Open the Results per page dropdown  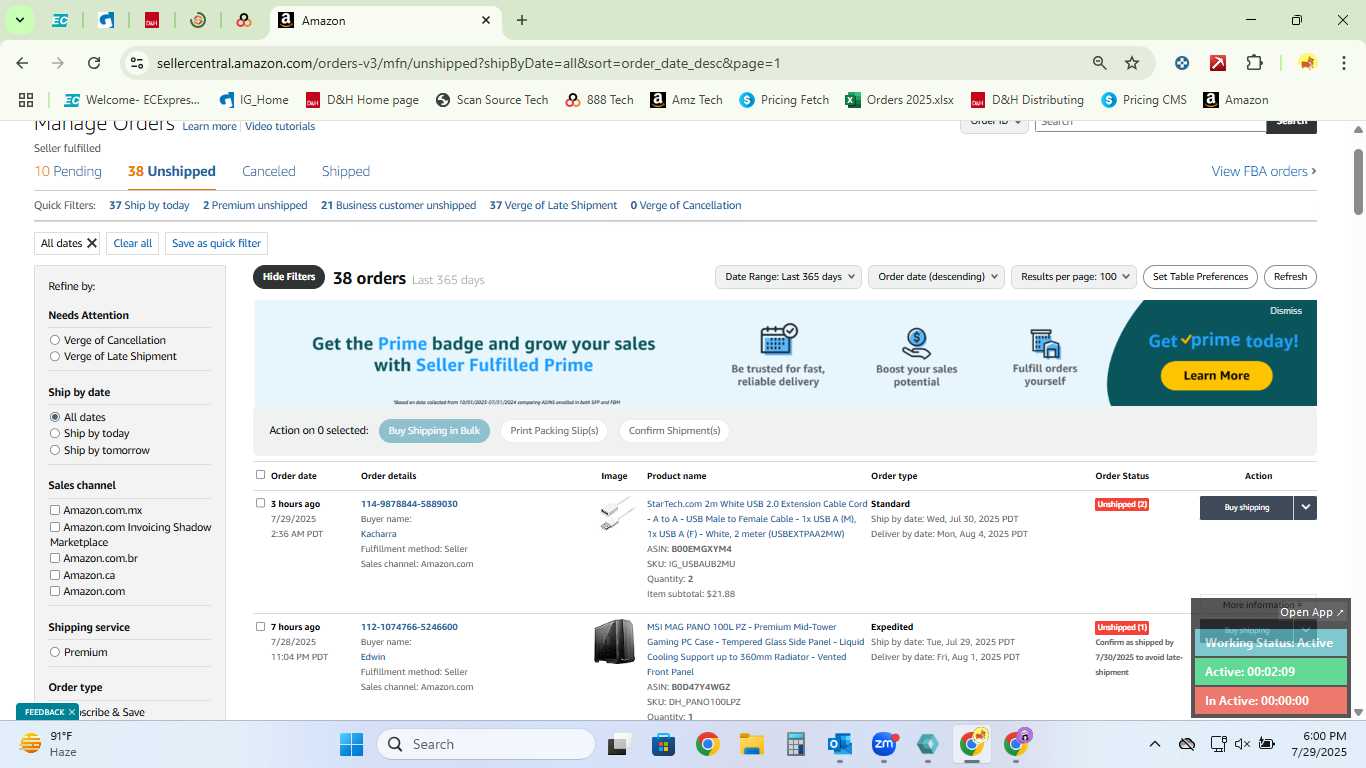pyautogui.click(x=1075, y=277)
